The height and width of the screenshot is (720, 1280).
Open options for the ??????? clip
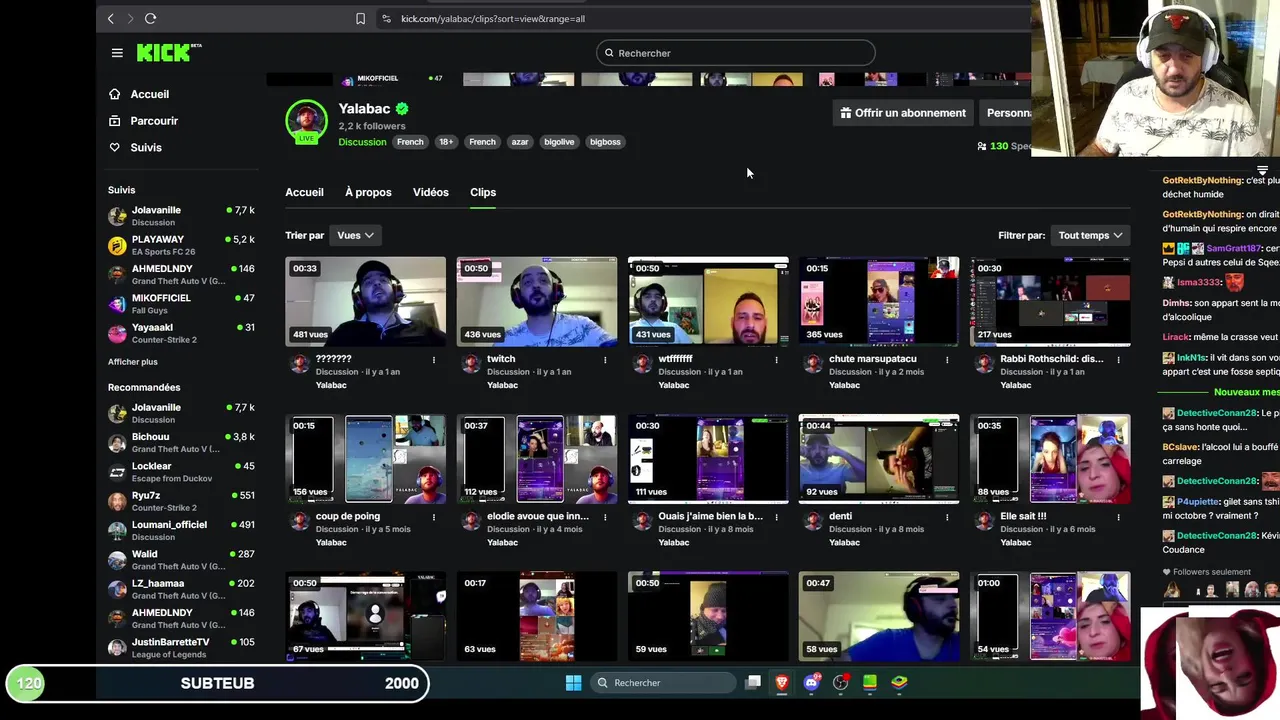tap(433, 359)
